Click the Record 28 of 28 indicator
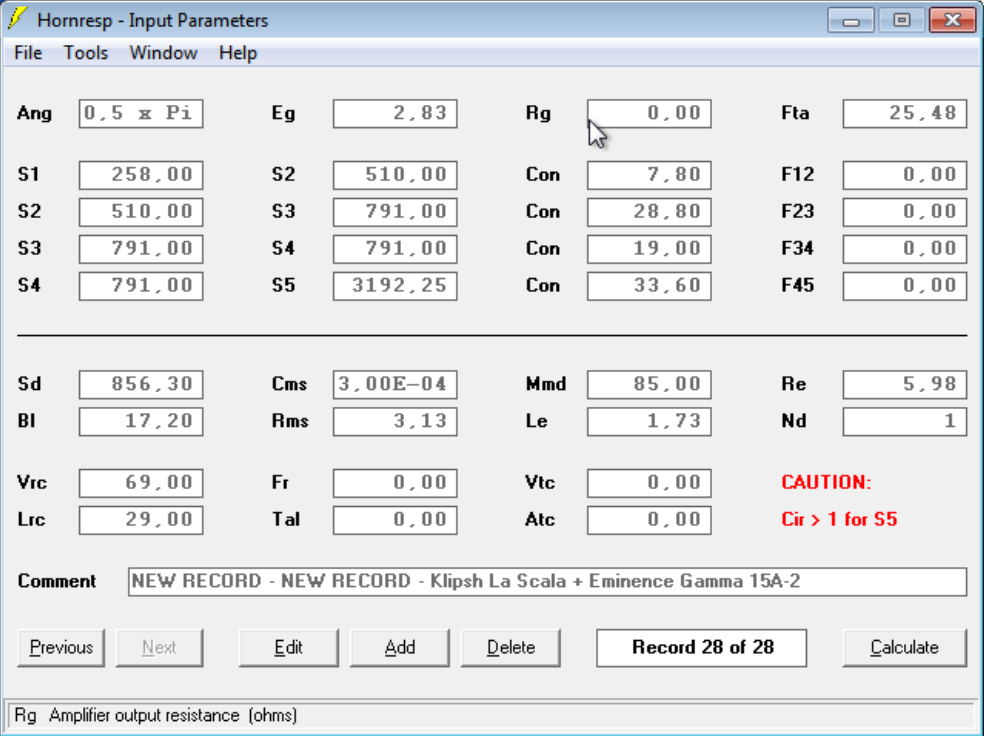The image size is (984, 736). point(702,648)
